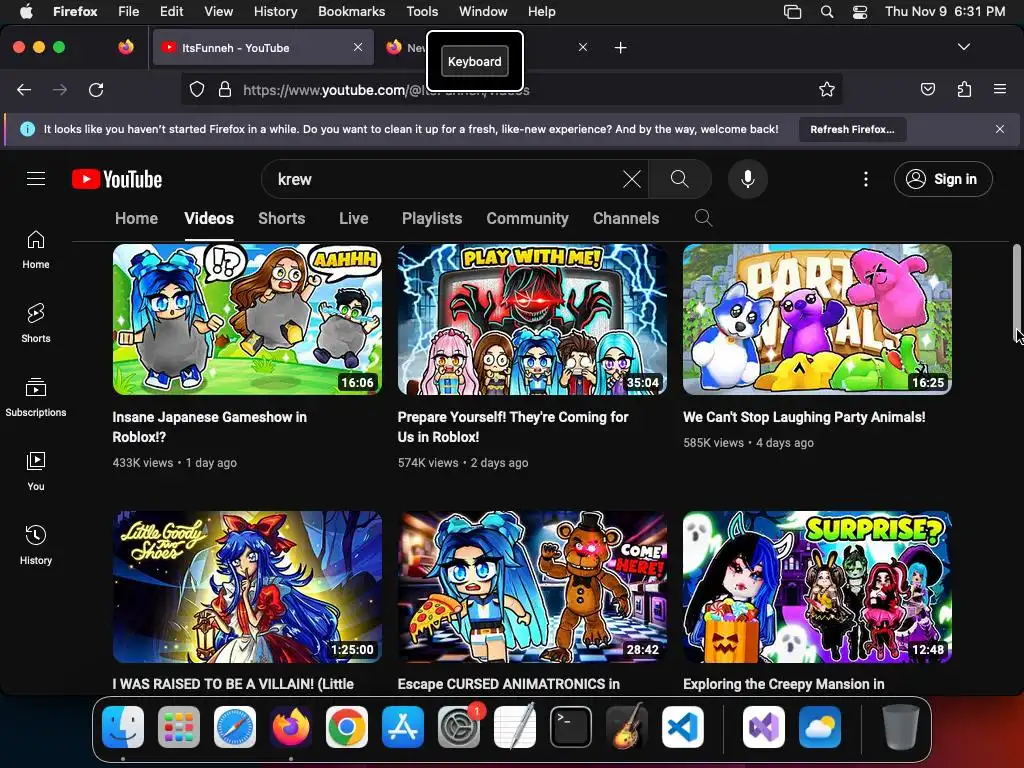Viewport: 1024px width, 768px height.
Task: Switch to channel Home tab
Action: [x=136, y=218]
